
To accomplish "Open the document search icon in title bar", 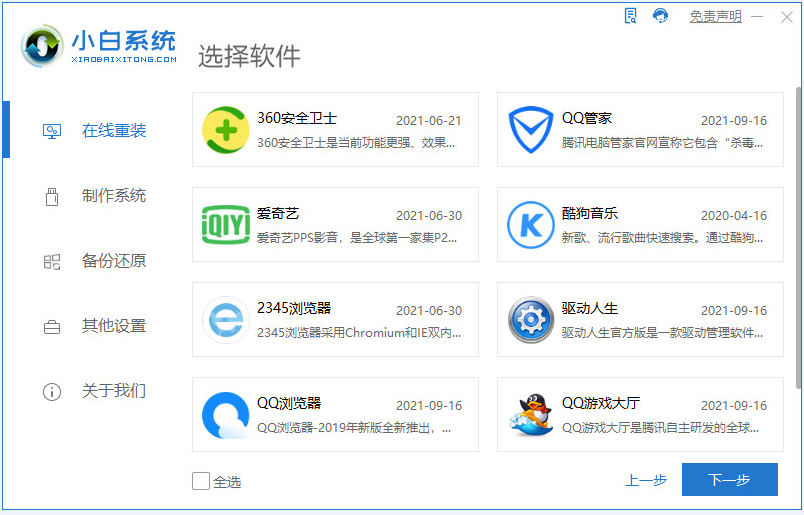I will 631,16.
